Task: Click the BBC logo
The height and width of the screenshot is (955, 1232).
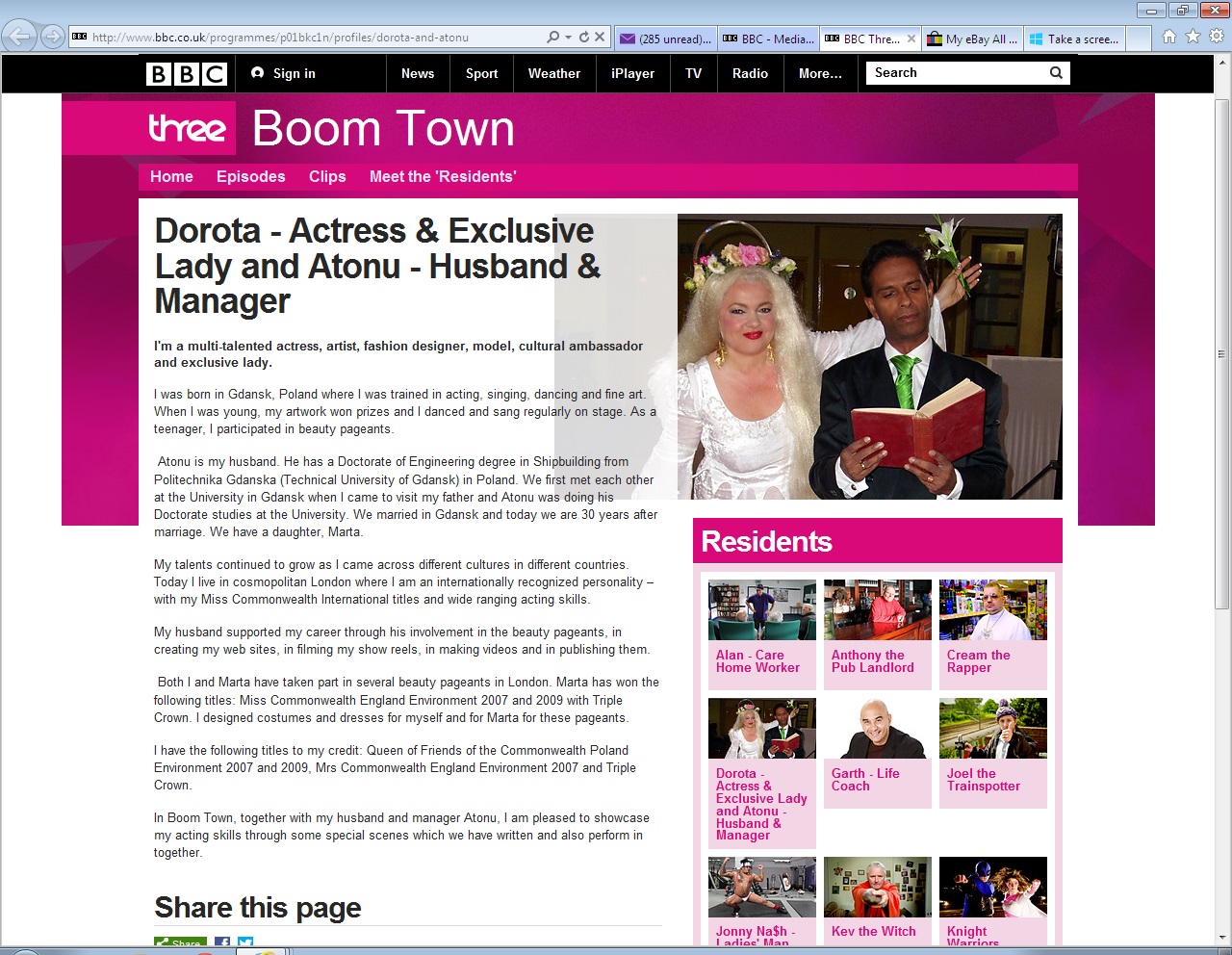Action: click(x=187, y=74)
